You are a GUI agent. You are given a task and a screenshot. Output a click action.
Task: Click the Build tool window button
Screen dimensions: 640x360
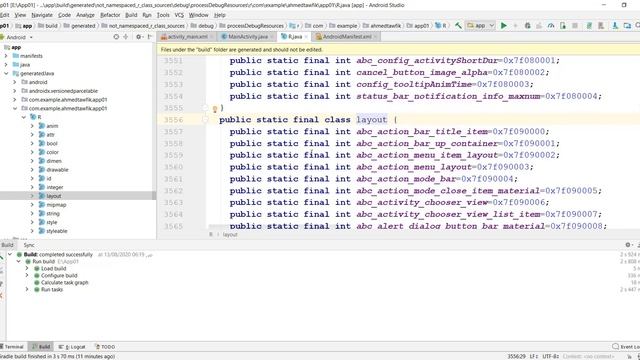[41, 347]
